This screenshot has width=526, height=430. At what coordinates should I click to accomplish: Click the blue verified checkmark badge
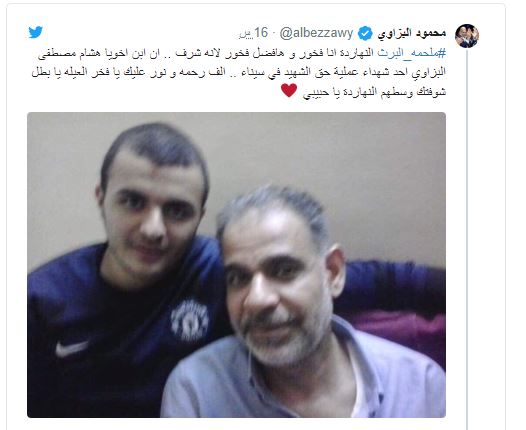click(x=365, y=34)
